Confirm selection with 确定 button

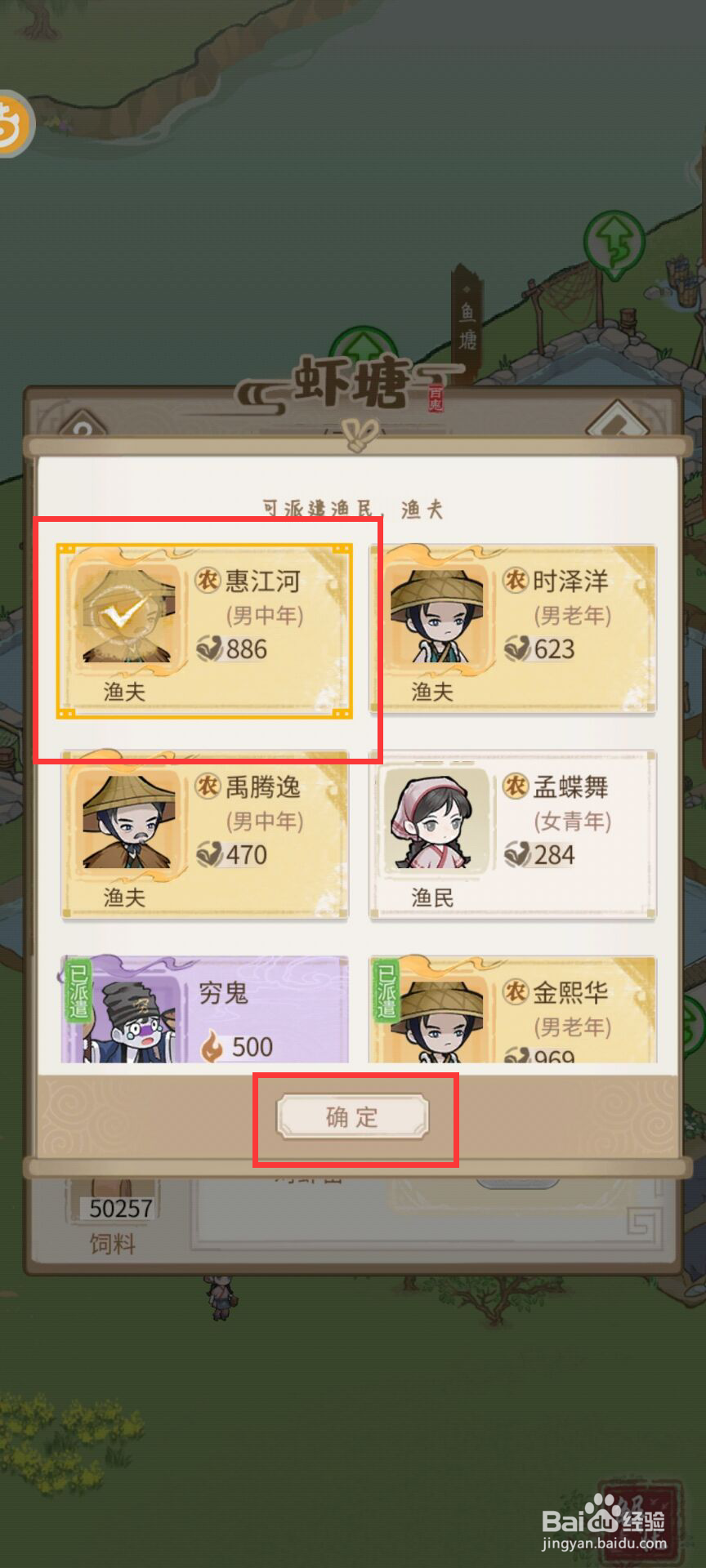[352, 1116]
